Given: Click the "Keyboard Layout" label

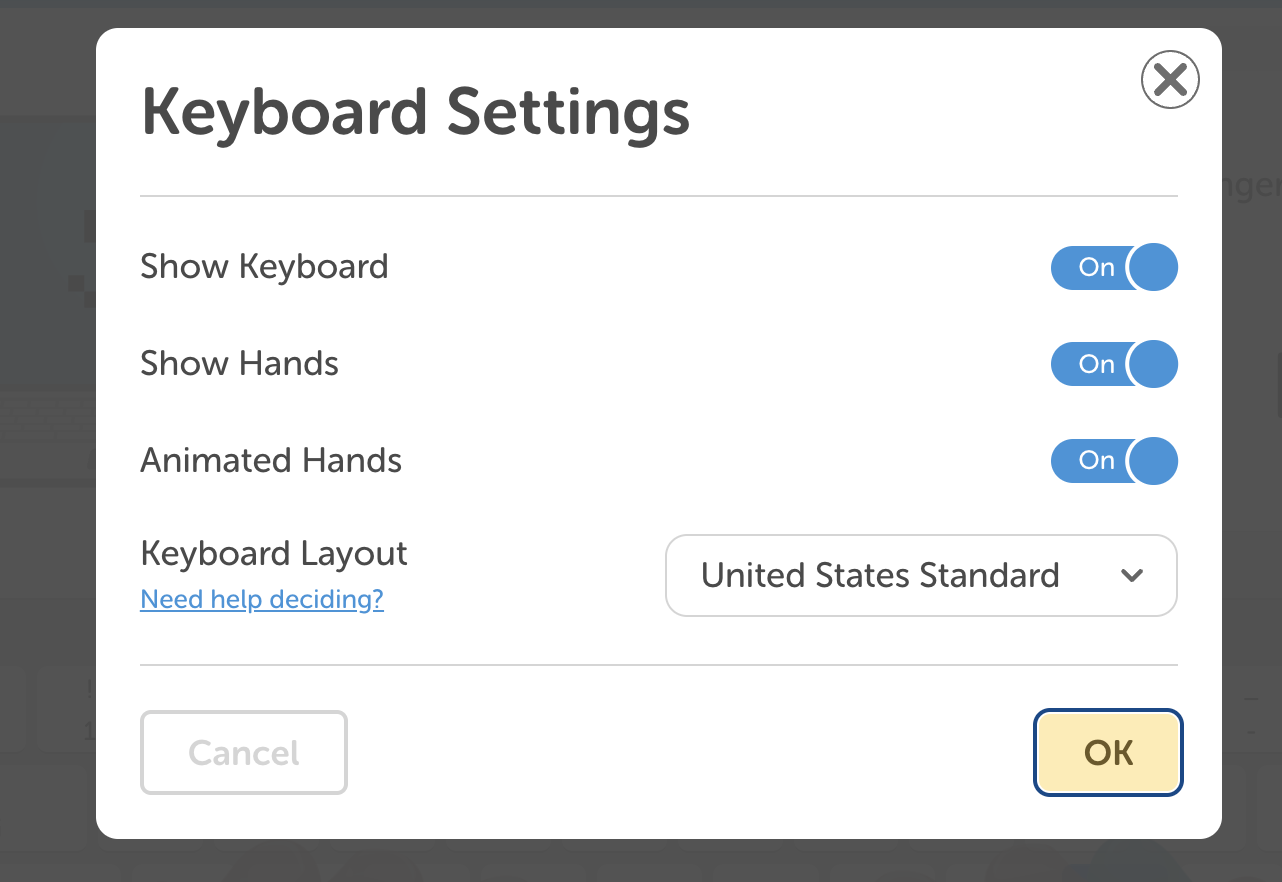Looking at the screenshot, I should tap(274, 554).
